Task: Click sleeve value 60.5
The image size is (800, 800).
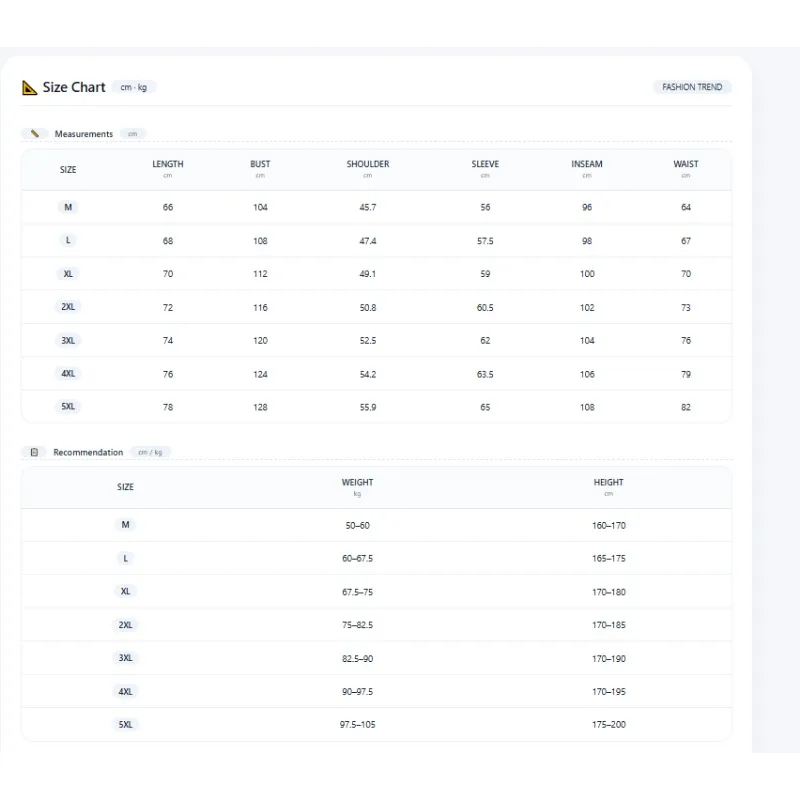Action: (x=485, y=308)
